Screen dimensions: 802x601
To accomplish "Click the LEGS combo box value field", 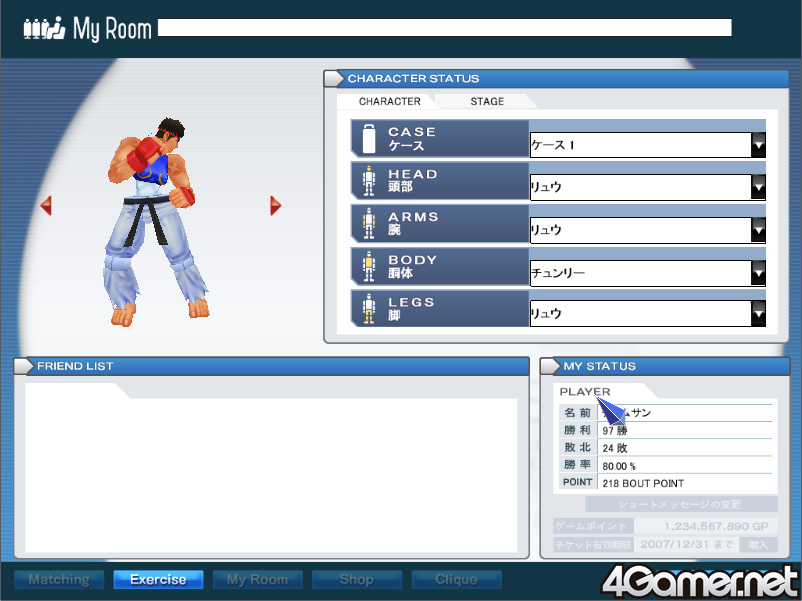I will [641, 313].
